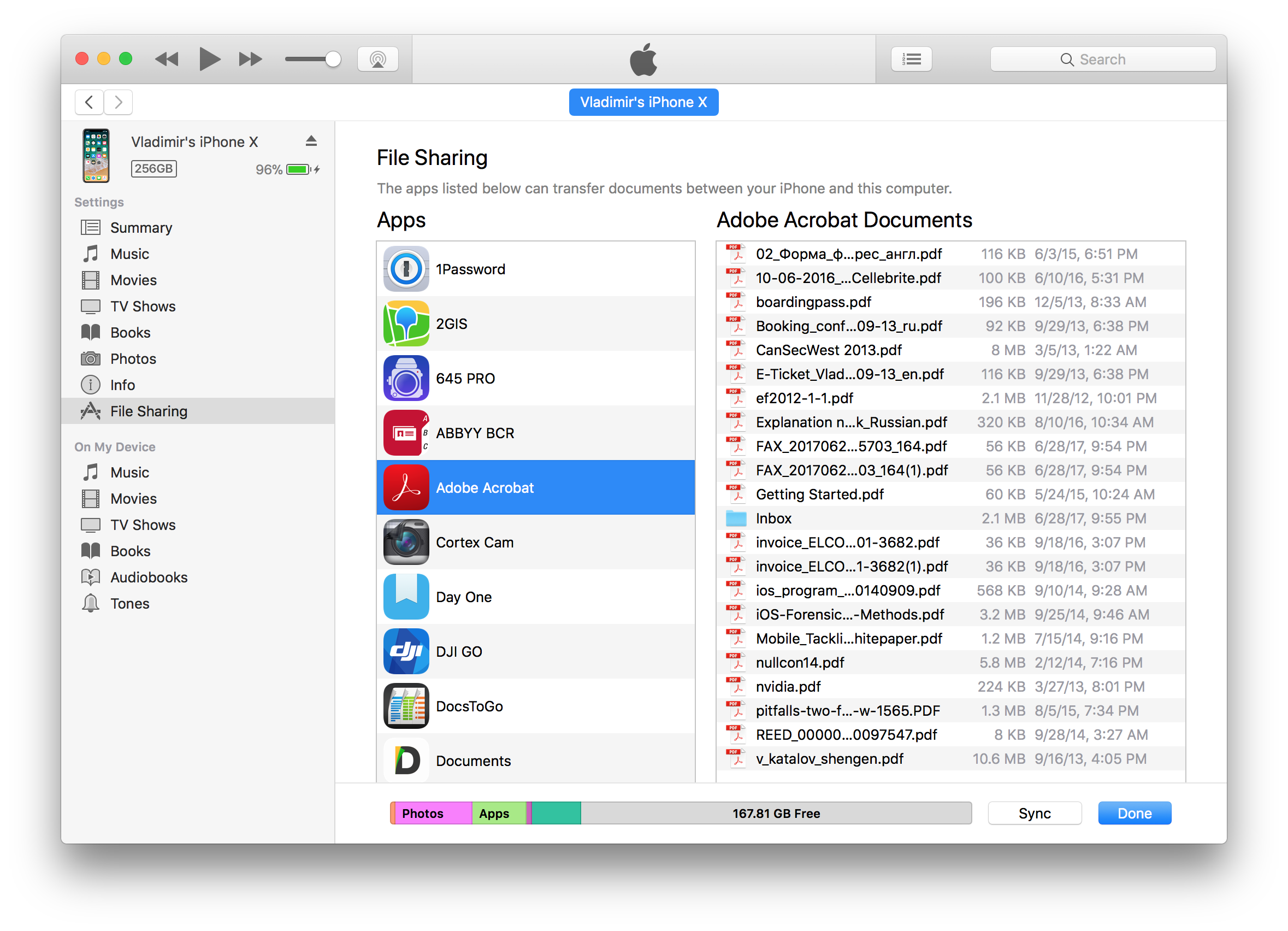1288x931 pixels.
Task: Open the AirPlay output menu
Action: point(377,59)
